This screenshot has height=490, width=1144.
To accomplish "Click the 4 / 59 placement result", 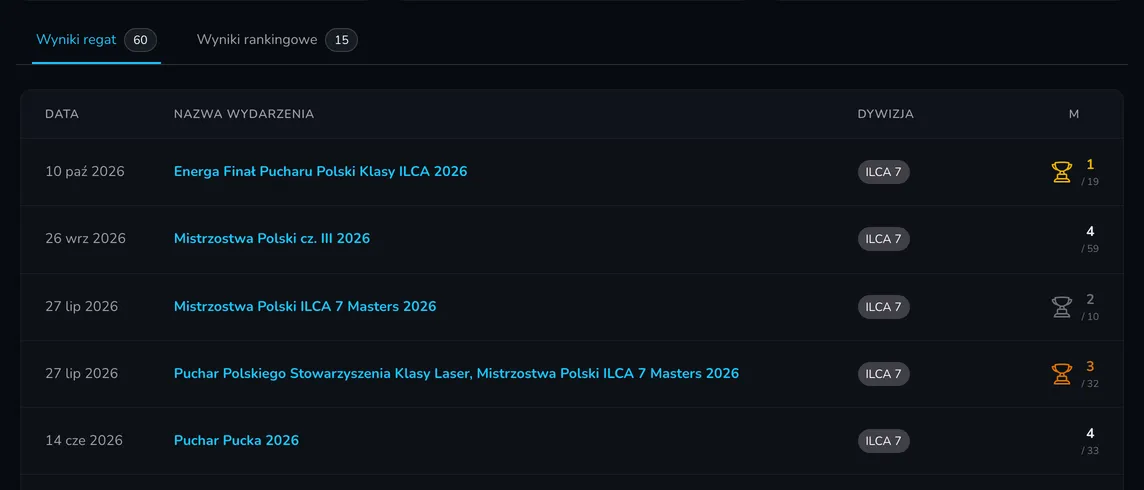I will 1090,239.
